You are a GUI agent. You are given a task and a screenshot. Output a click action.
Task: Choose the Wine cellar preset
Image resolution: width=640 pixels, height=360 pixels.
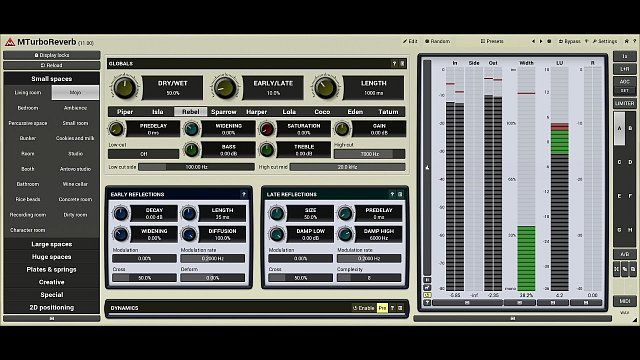[x=76, y=184]
